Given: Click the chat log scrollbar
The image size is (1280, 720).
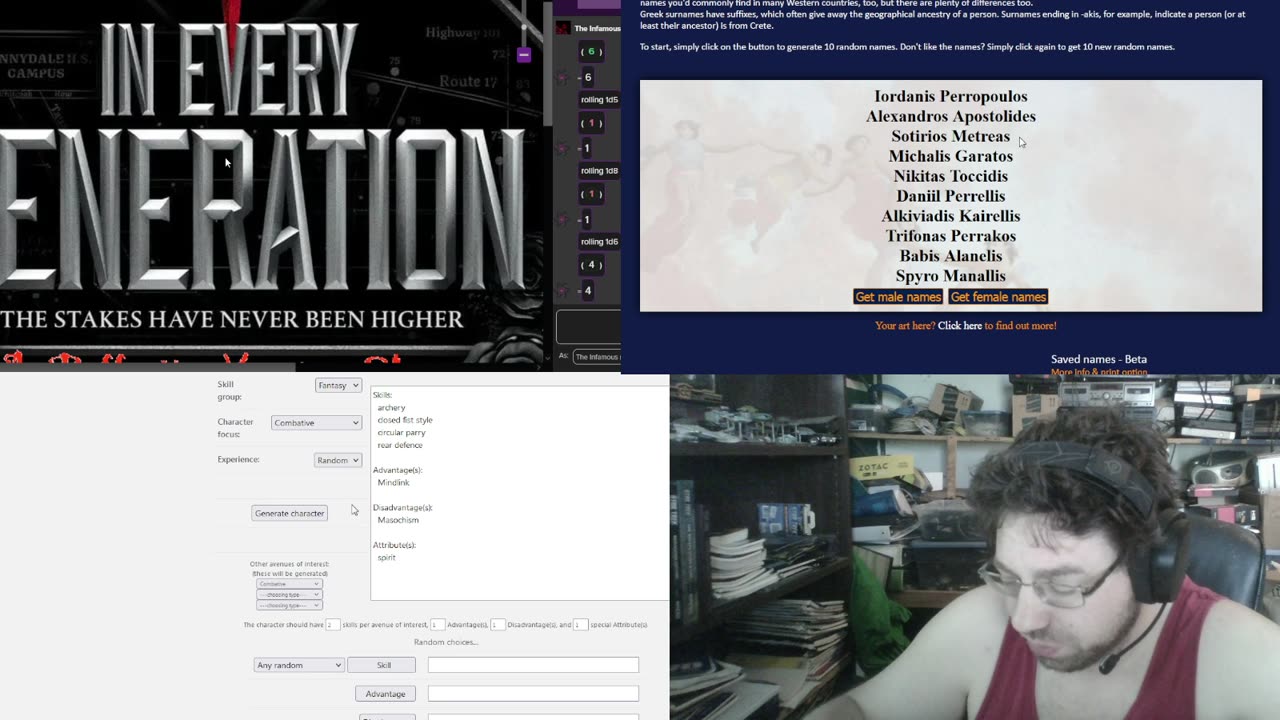Looking at the screenshot, I should click(547, 63).
